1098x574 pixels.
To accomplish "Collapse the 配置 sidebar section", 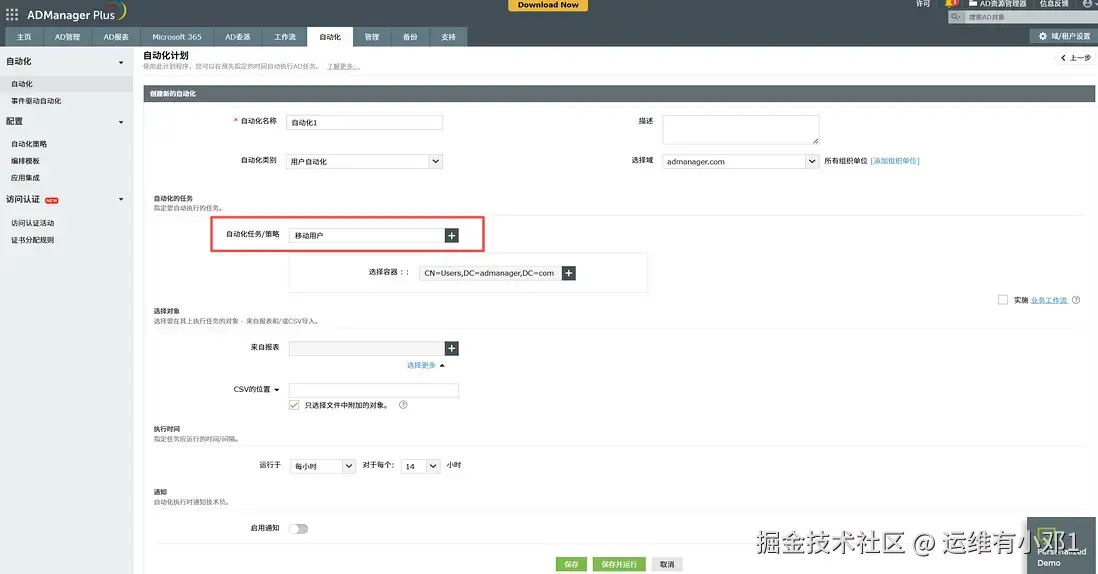I will [x=121, y=122].
